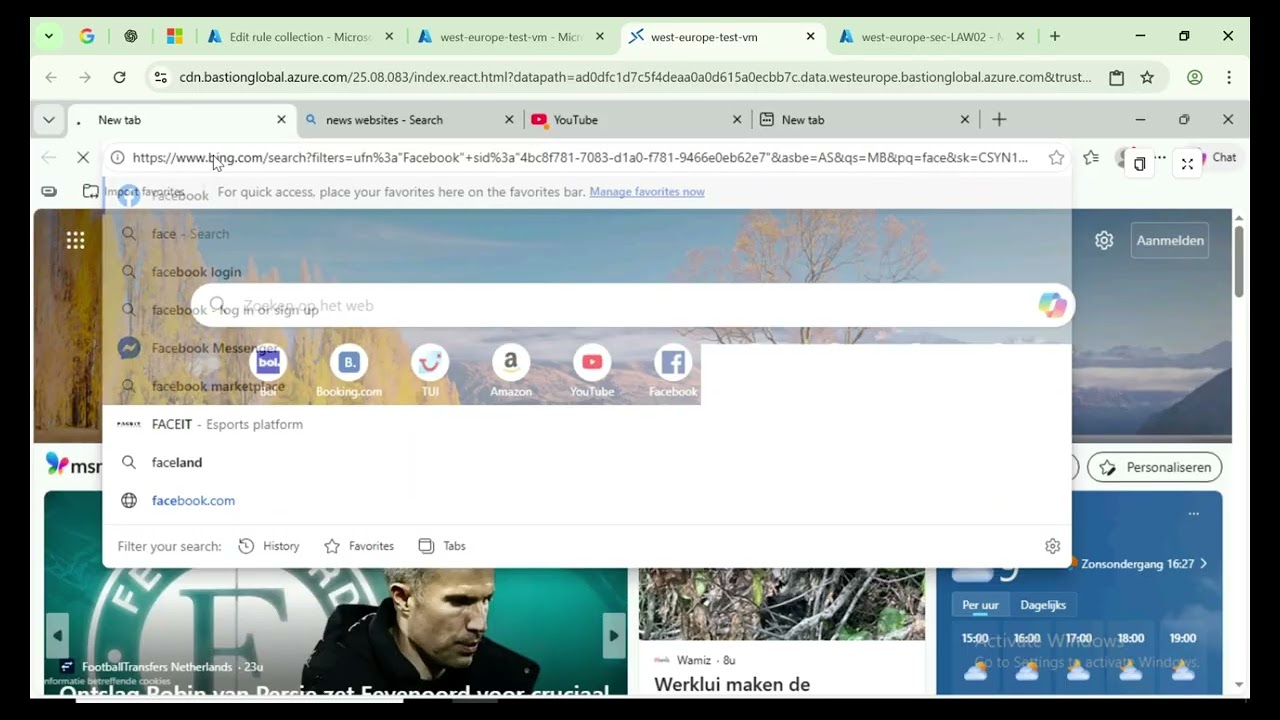The width and height of the screenshot is (1280, 720).
Task: Choose the 'facebook login' suggestion
Action: [x=586, y=271]
